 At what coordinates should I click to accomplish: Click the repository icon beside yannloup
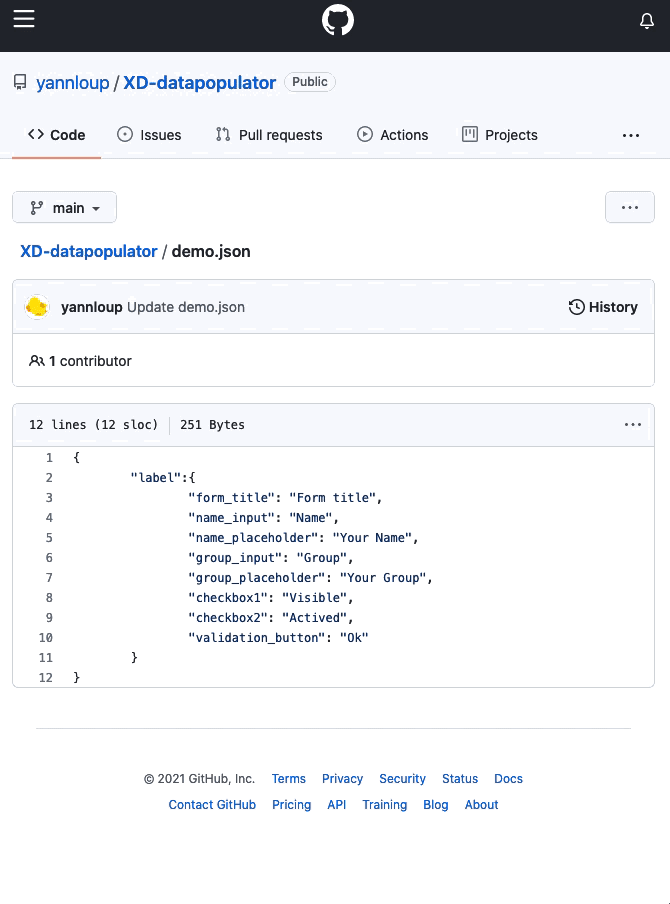20,83
